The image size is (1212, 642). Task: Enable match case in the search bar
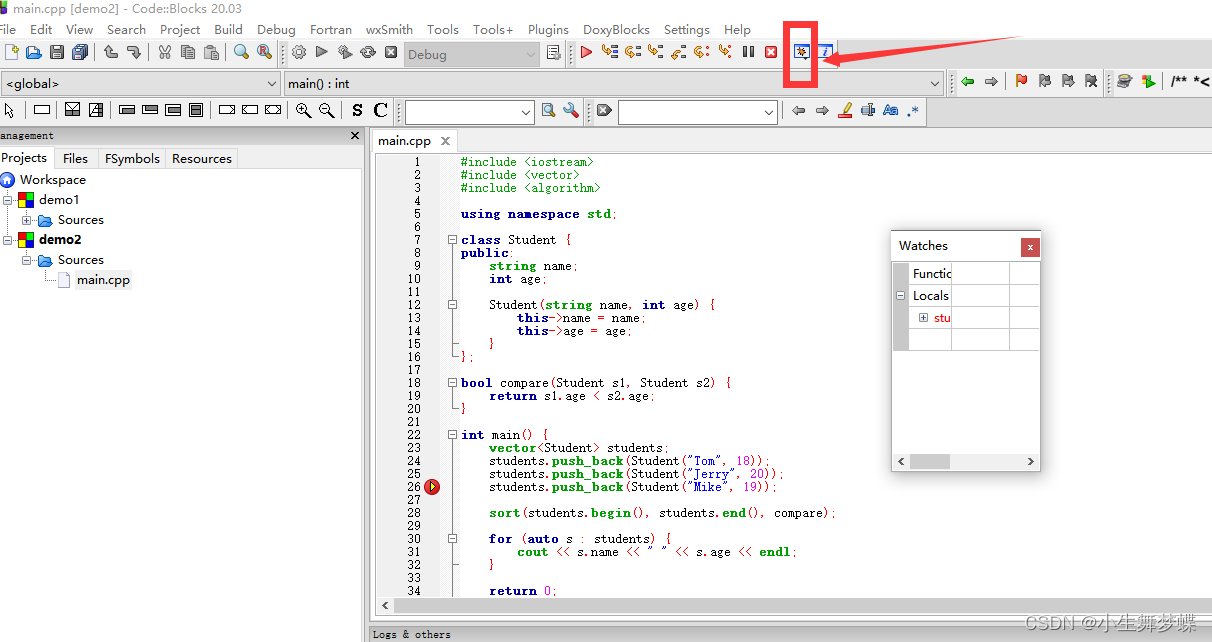pyautogui.click(x=890, y=111)
